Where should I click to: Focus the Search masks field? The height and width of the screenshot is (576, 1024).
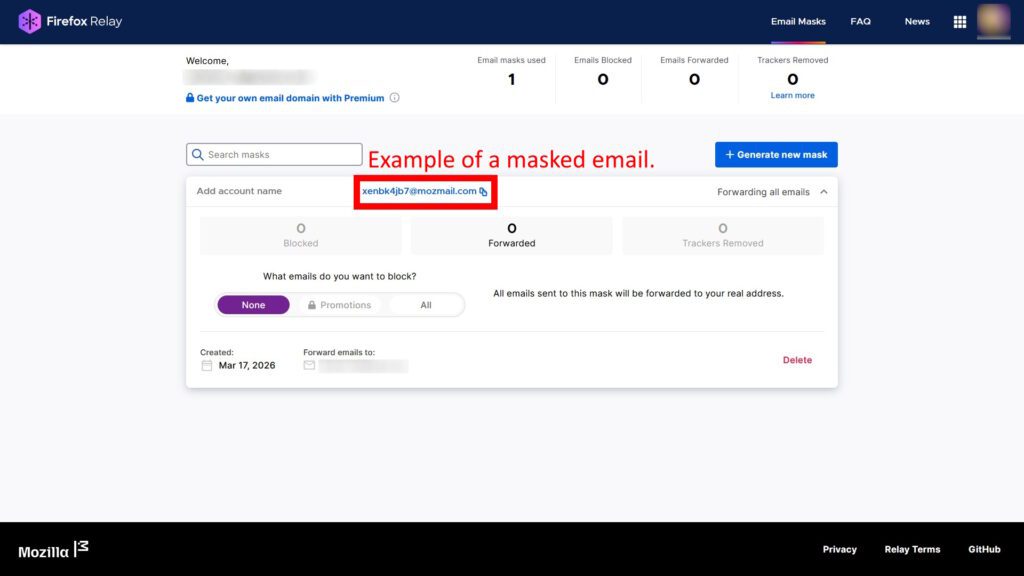pyautogui.click(x=274, y=155)
